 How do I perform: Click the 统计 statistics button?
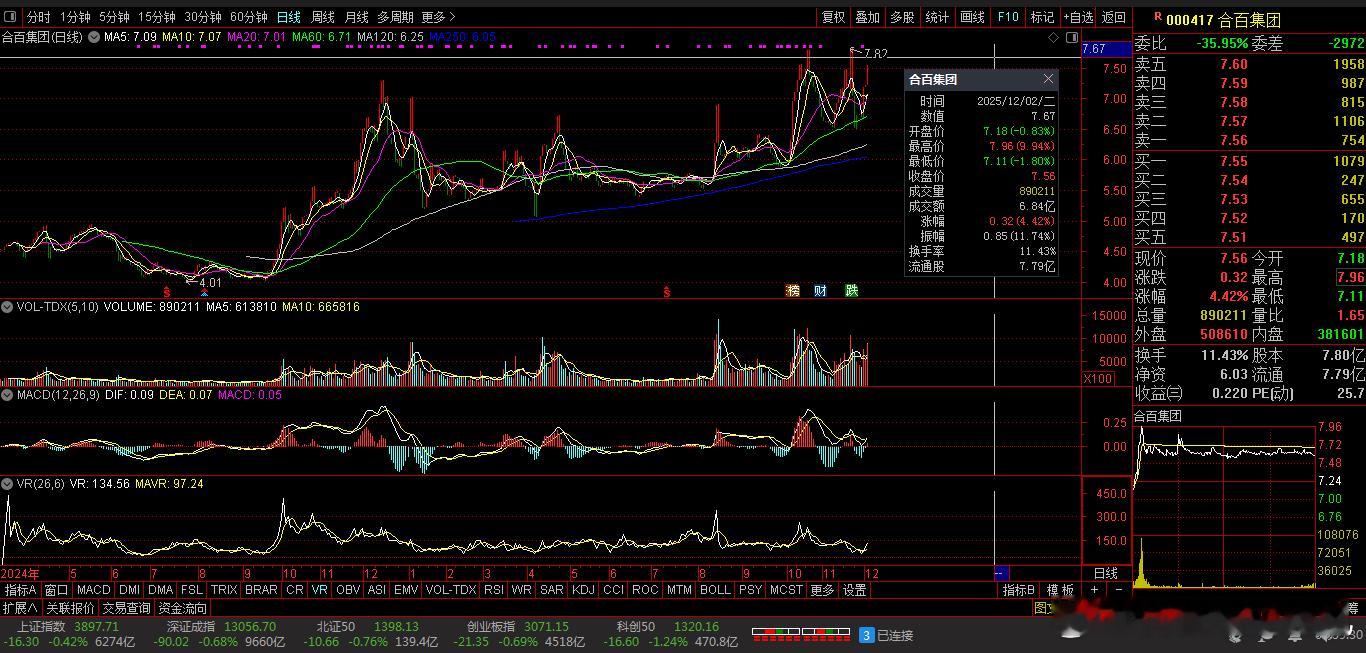tap(937, 17)
